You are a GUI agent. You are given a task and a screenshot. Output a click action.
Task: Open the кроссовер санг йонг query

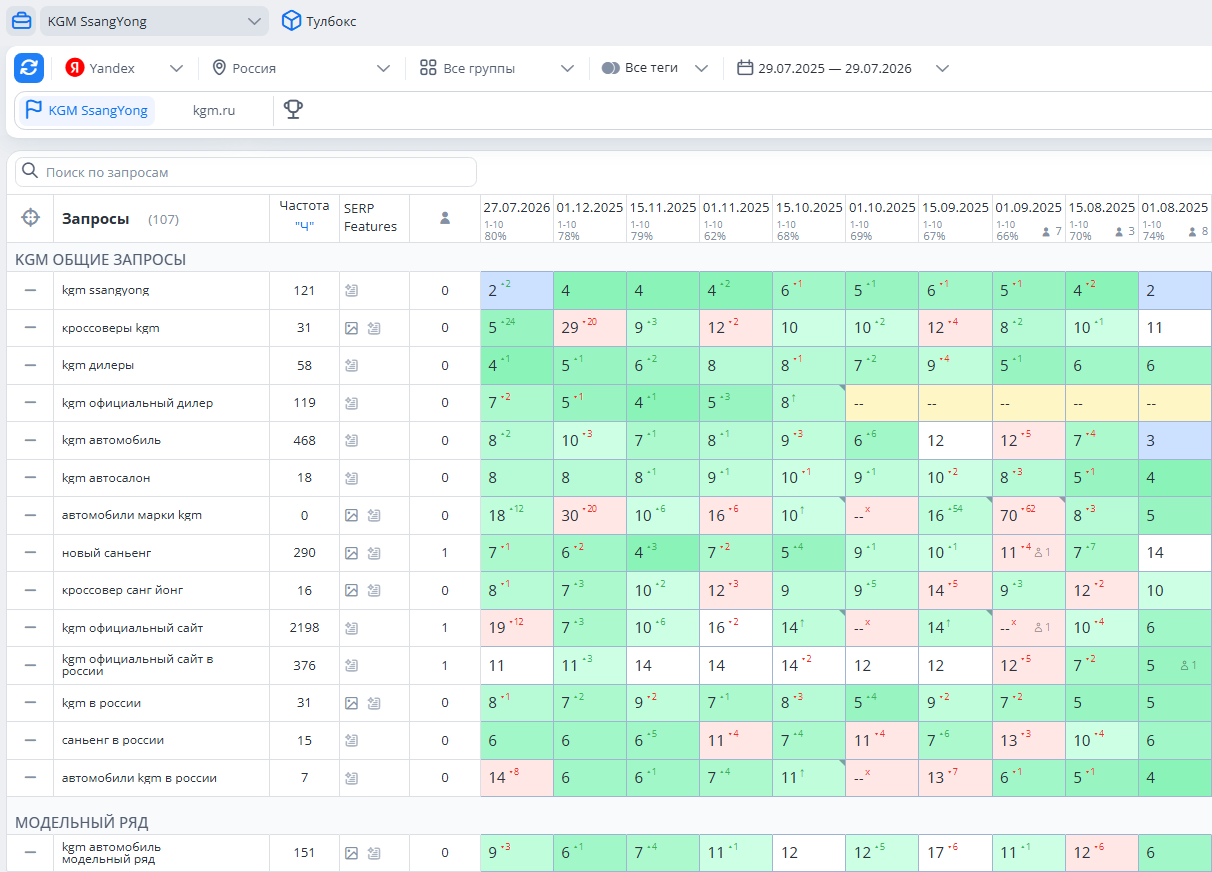click(x=122, y=590)
